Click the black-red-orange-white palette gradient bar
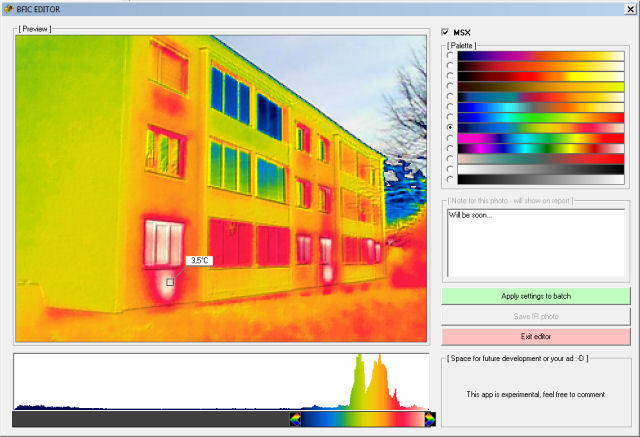This screenshot has height=437, width=640. [x=541, y=66]
